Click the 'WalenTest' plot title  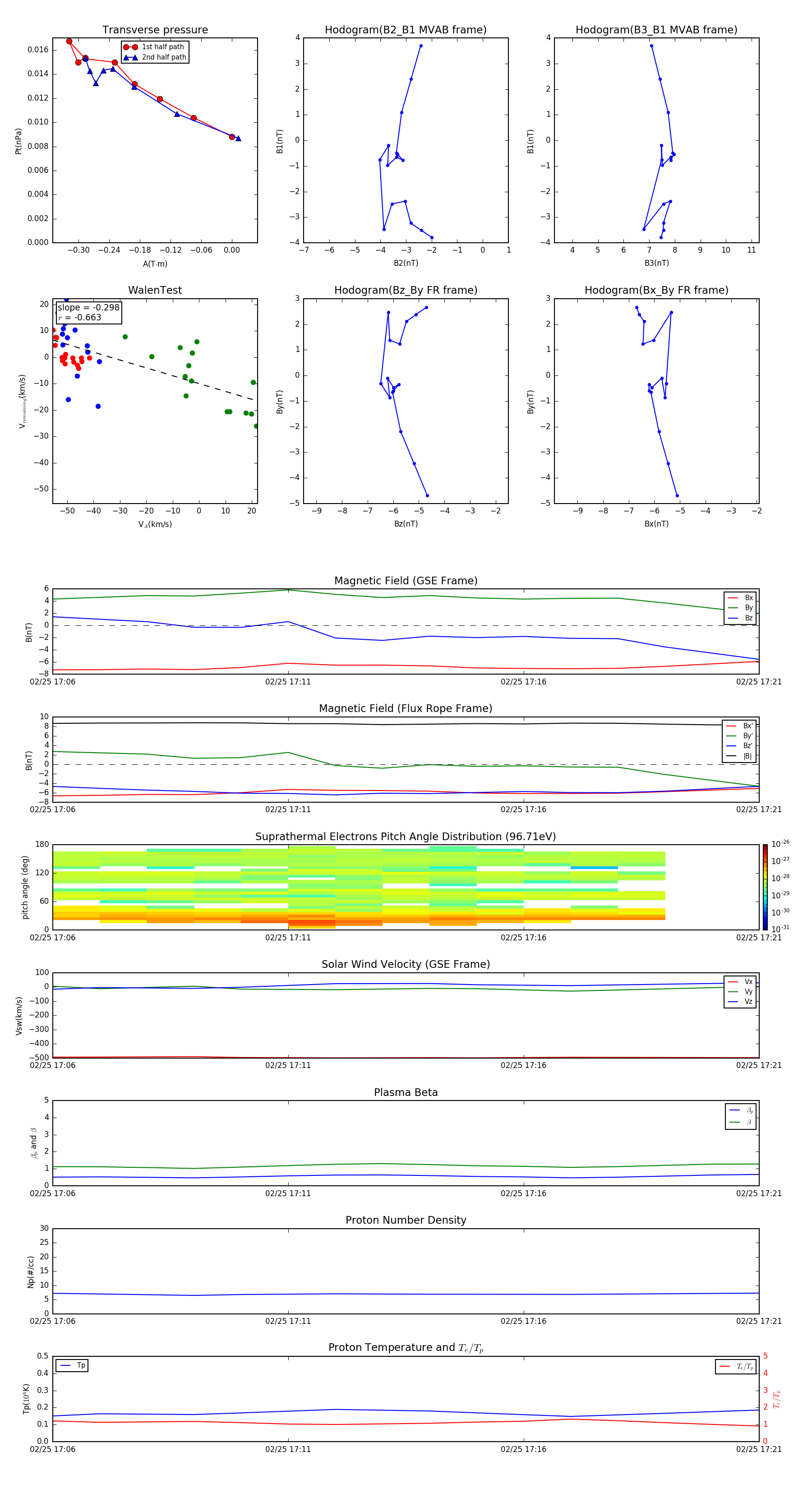(x=155, y=290)
